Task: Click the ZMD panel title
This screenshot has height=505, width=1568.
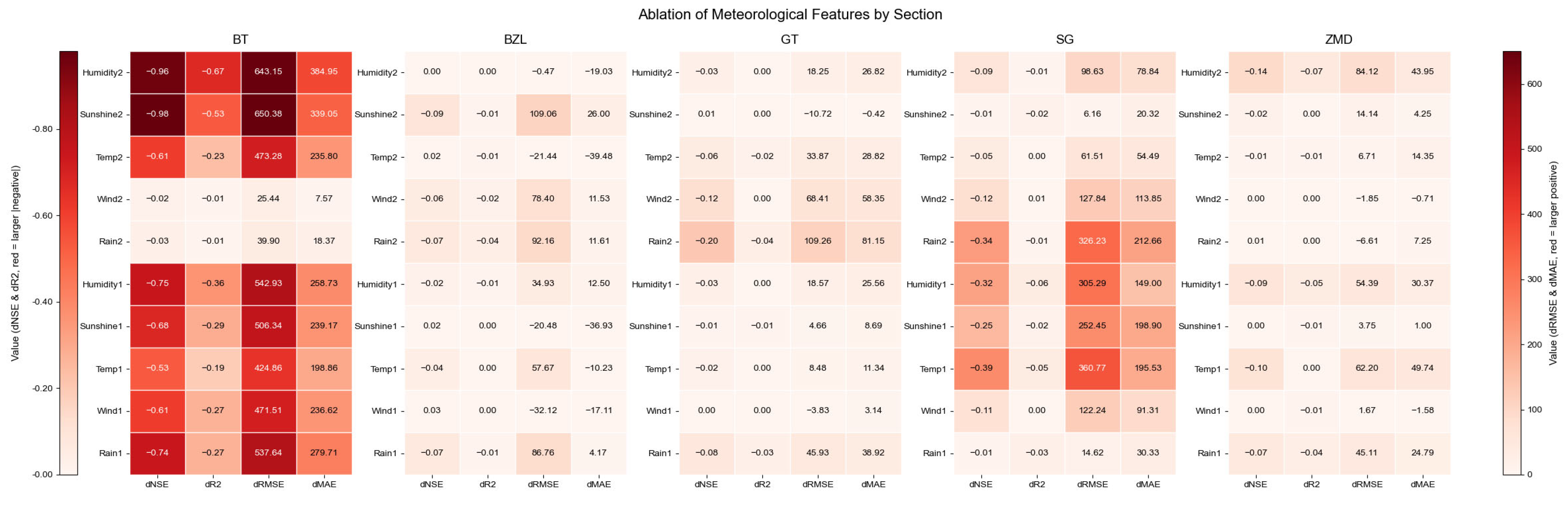Action: point(1338,39)
